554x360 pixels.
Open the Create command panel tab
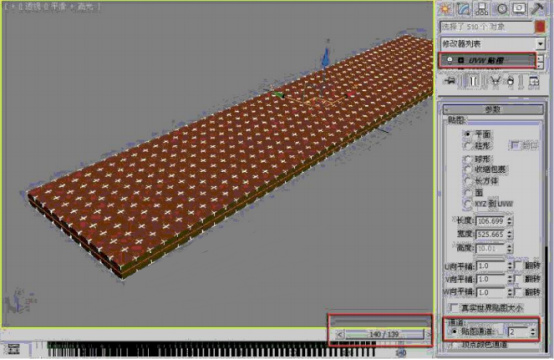pos(445,9)
